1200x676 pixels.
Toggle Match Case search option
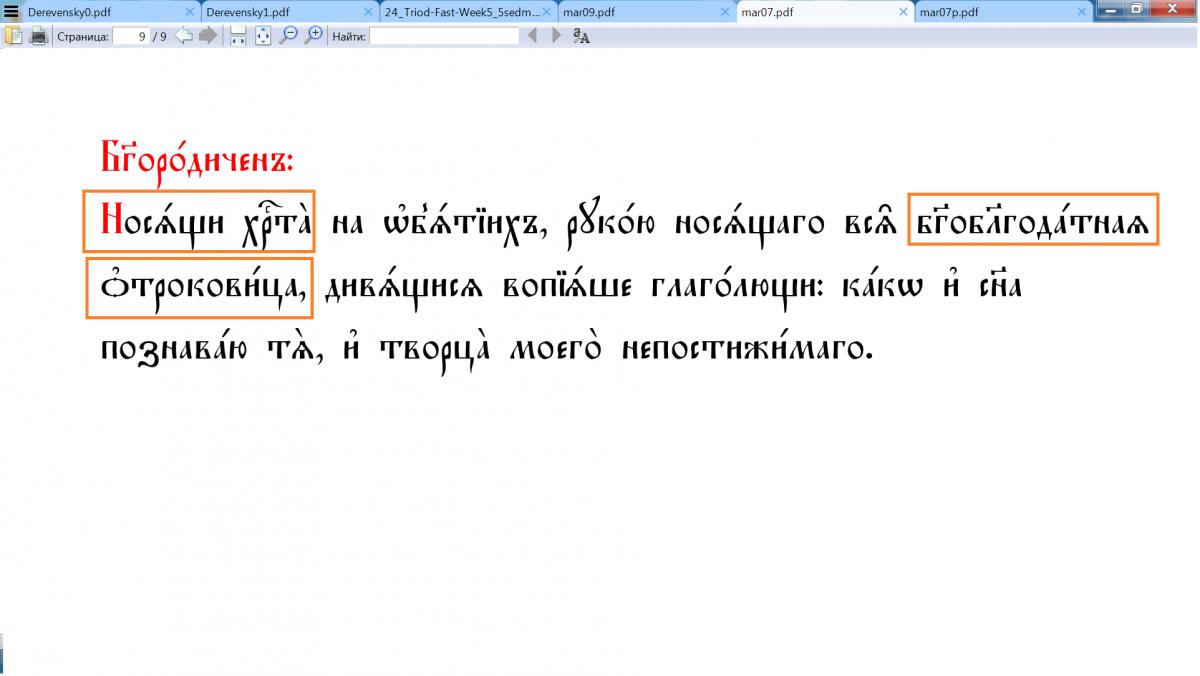pyautogui.click(x=582, y=37)
